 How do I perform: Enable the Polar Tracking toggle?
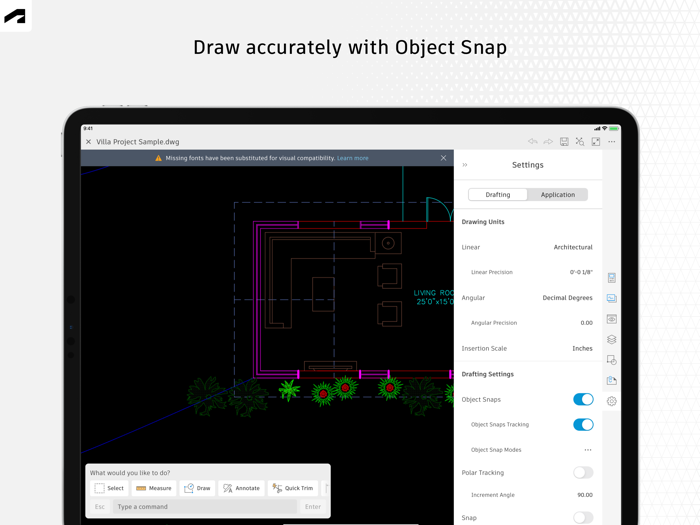[583, 472]
